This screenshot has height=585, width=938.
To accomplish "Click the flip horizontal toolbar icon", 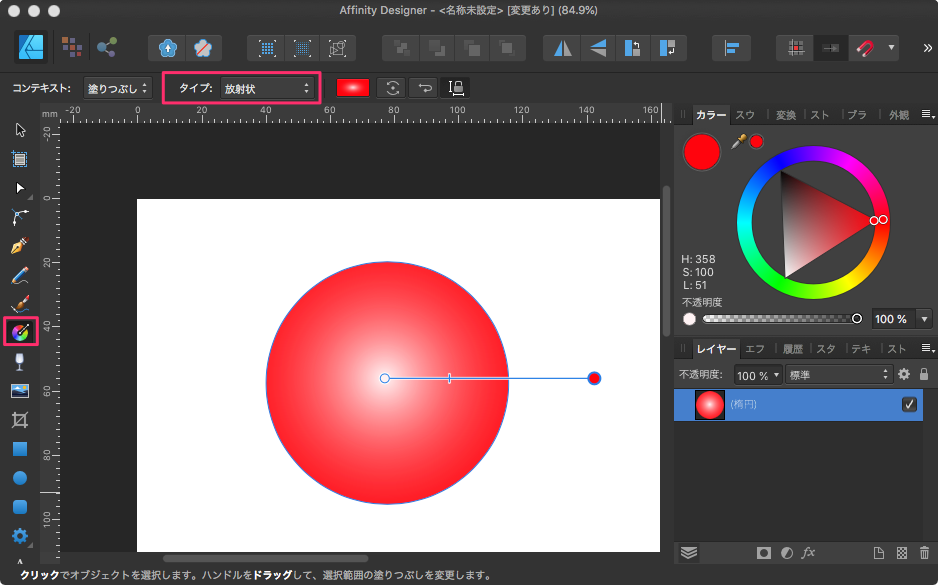I will [x=565, y=47].
